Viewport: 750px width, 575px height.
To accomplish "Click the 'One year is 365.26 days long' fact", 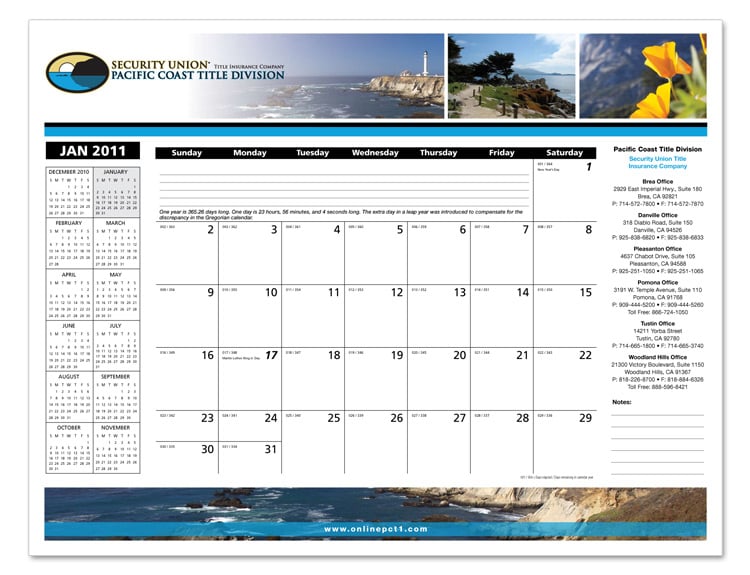I will click(341, 214).
